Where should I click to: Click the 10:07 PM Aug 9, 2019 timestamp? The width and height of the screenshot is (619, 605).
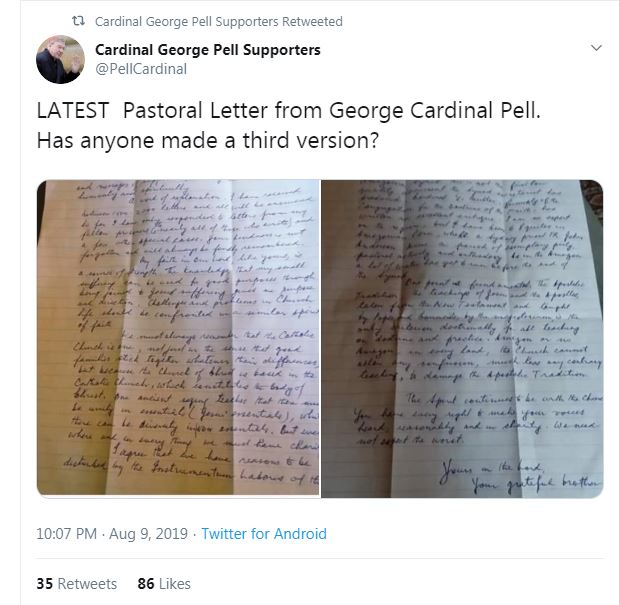click(x=112, y=534)
